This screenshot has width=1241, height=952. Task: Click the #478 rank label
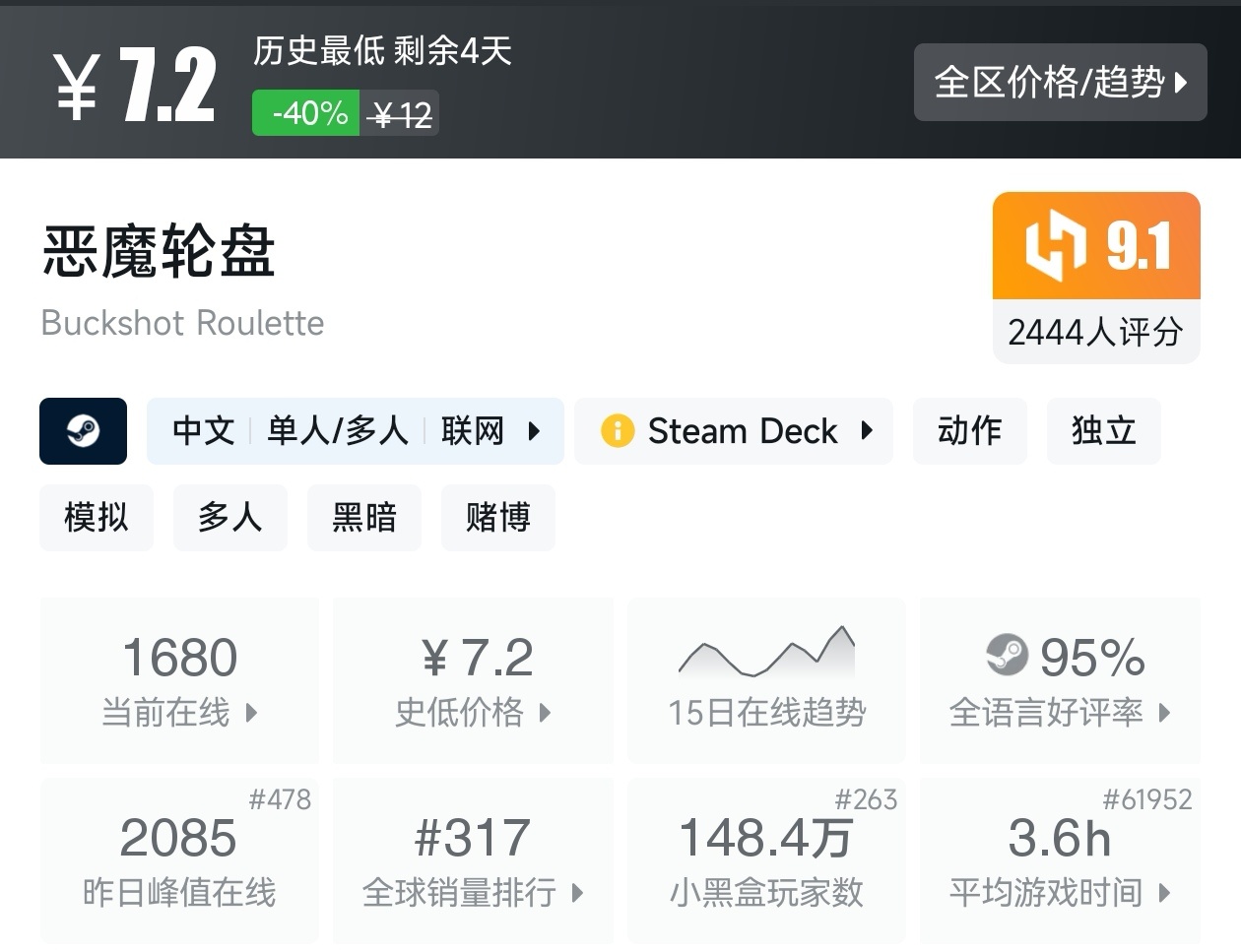[280, 798]
